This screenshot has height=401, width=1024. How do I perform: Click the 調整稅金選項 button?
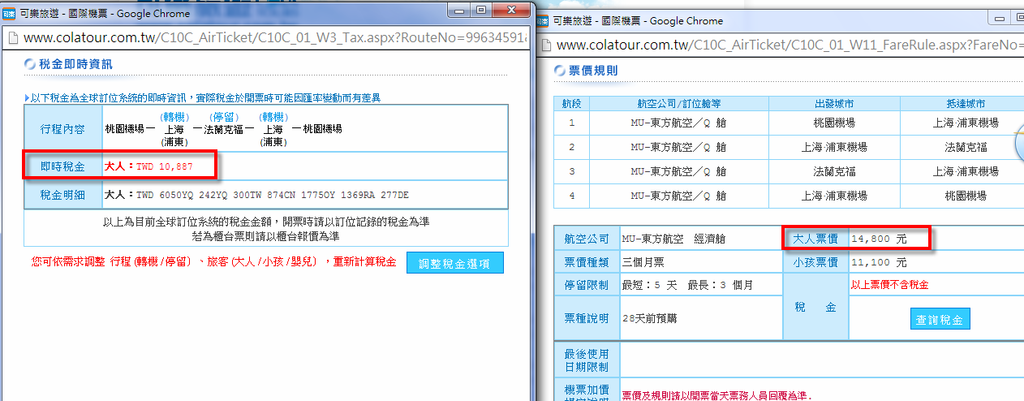[455, 263]
